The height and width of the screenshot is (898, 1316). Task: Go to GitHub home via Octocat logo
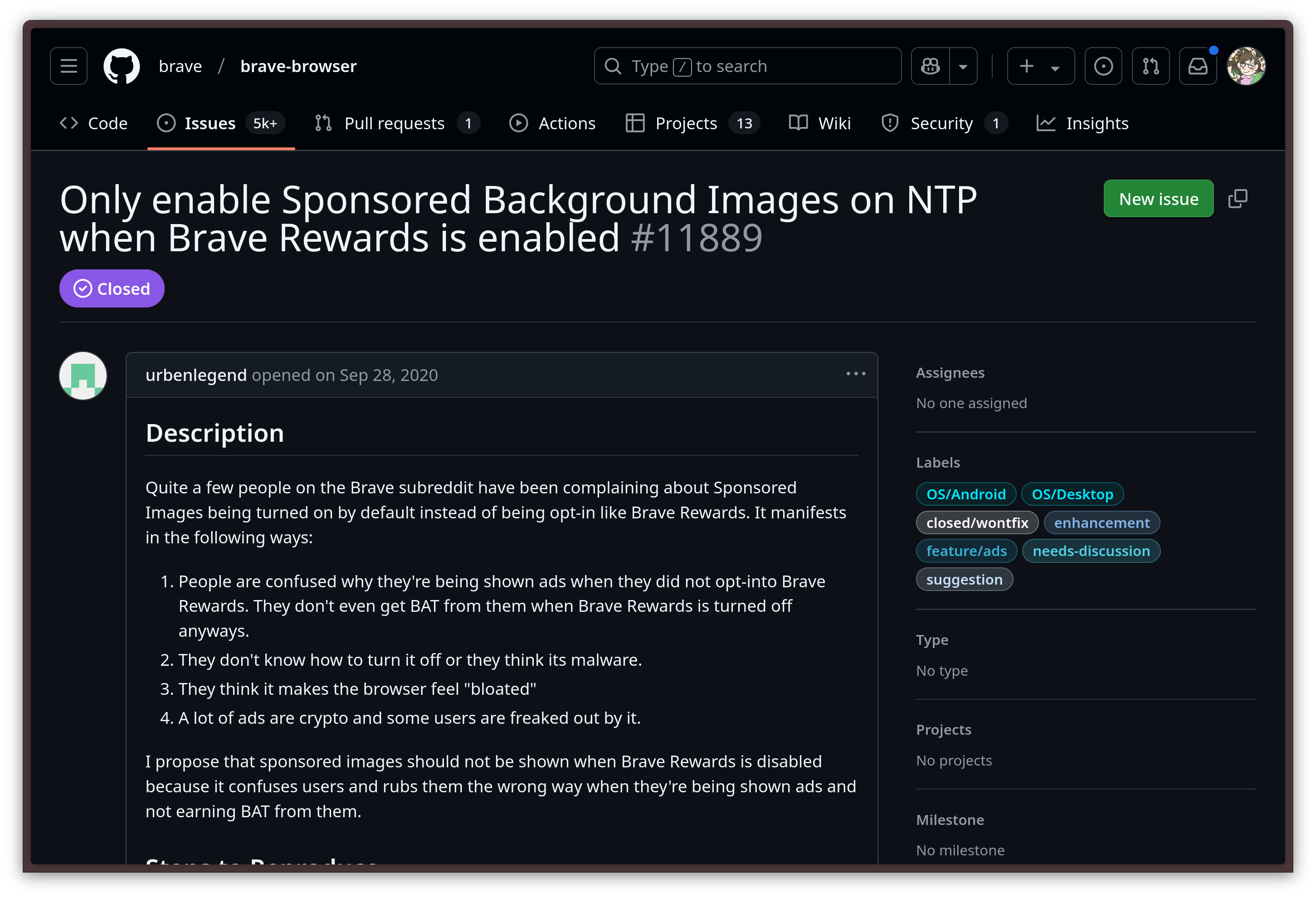(x=121, y=66)
